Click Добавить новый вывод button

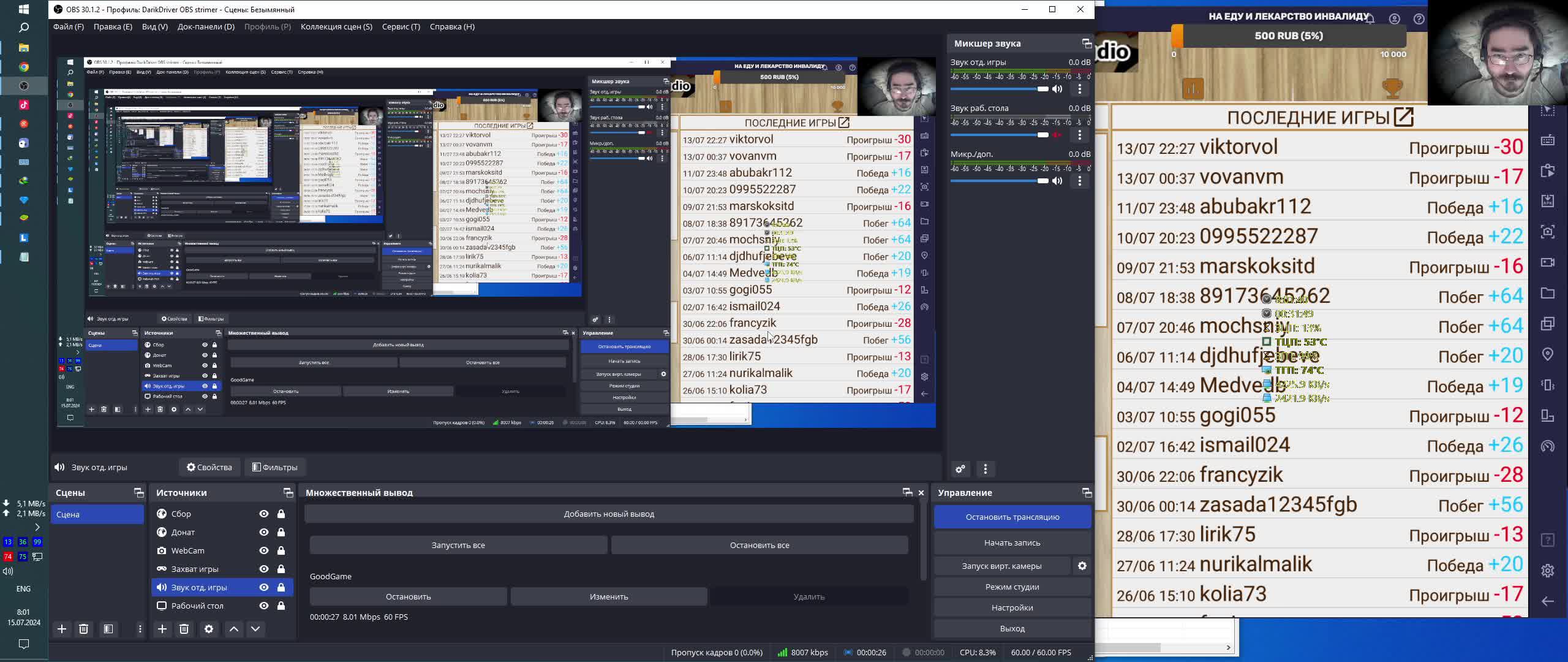coord(609,514)
